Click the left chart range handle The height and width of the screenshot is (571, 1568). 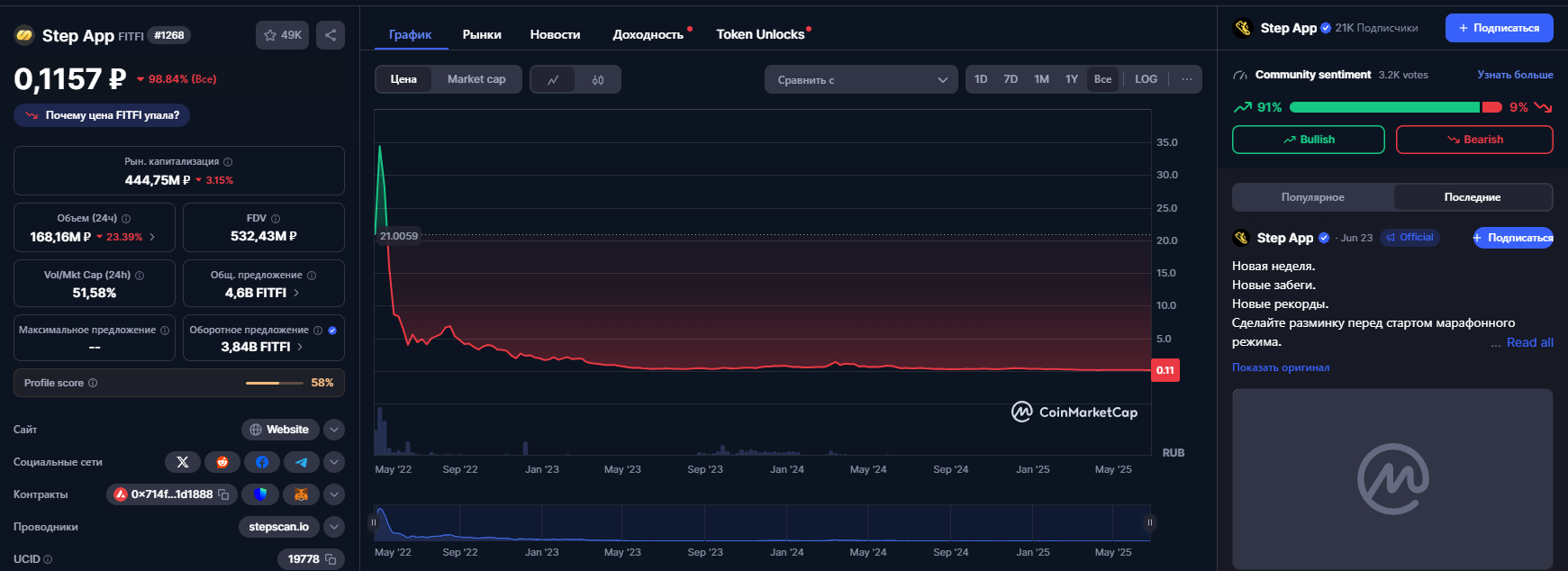374,522
